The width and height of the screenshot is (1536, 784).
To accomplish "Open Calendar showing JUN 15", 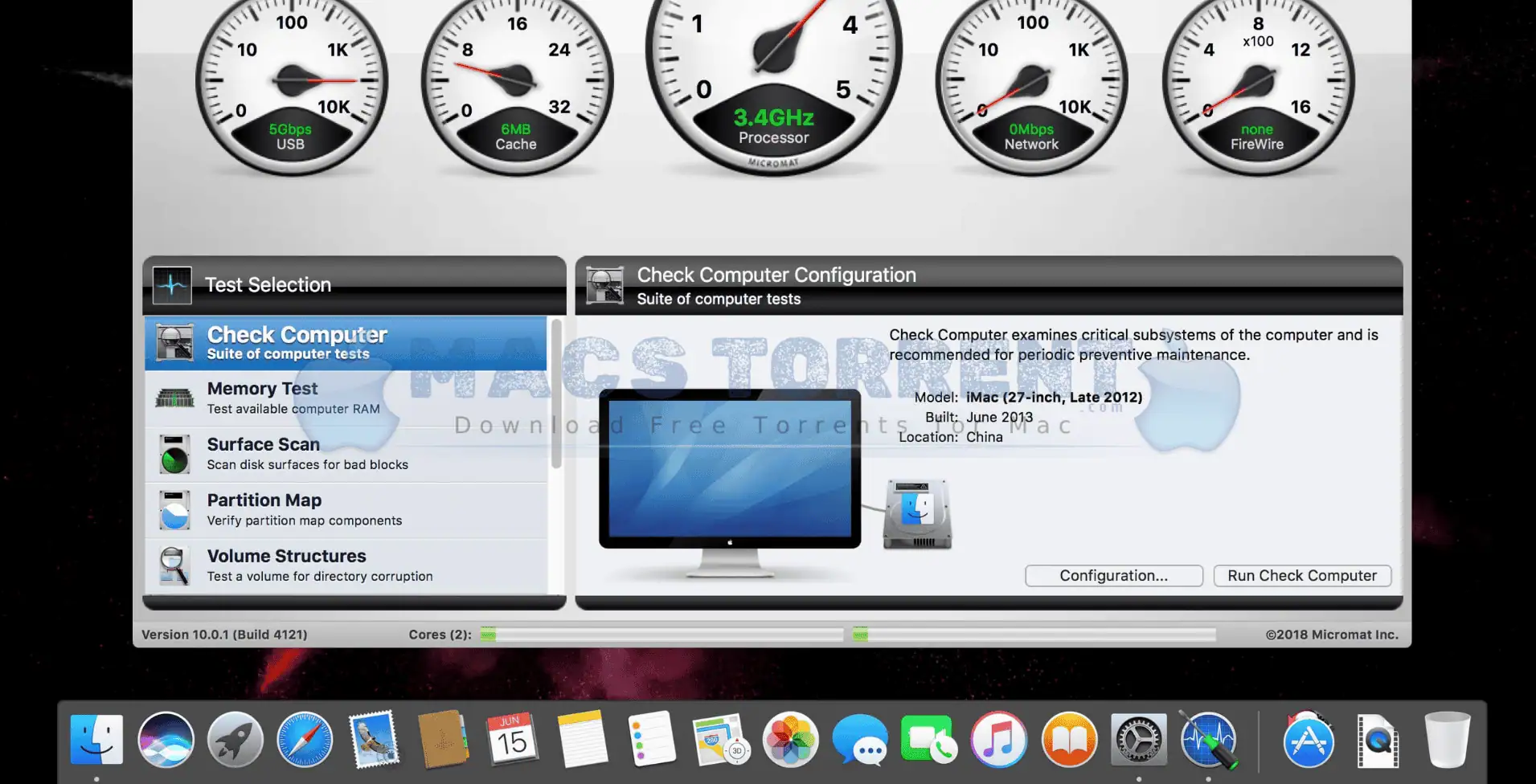I will click(x=513, y=739).
